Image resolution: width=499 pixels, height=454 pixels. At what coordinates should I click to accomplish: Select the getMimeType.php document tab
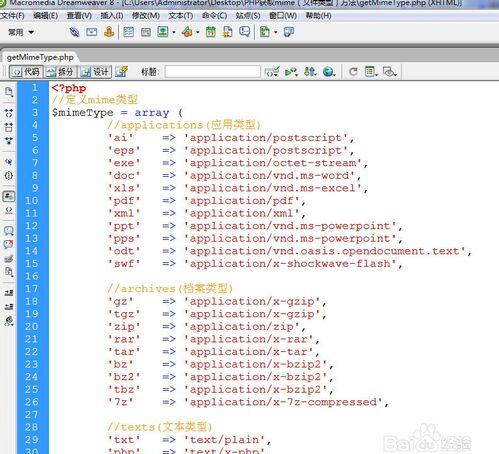coord(40,57)
